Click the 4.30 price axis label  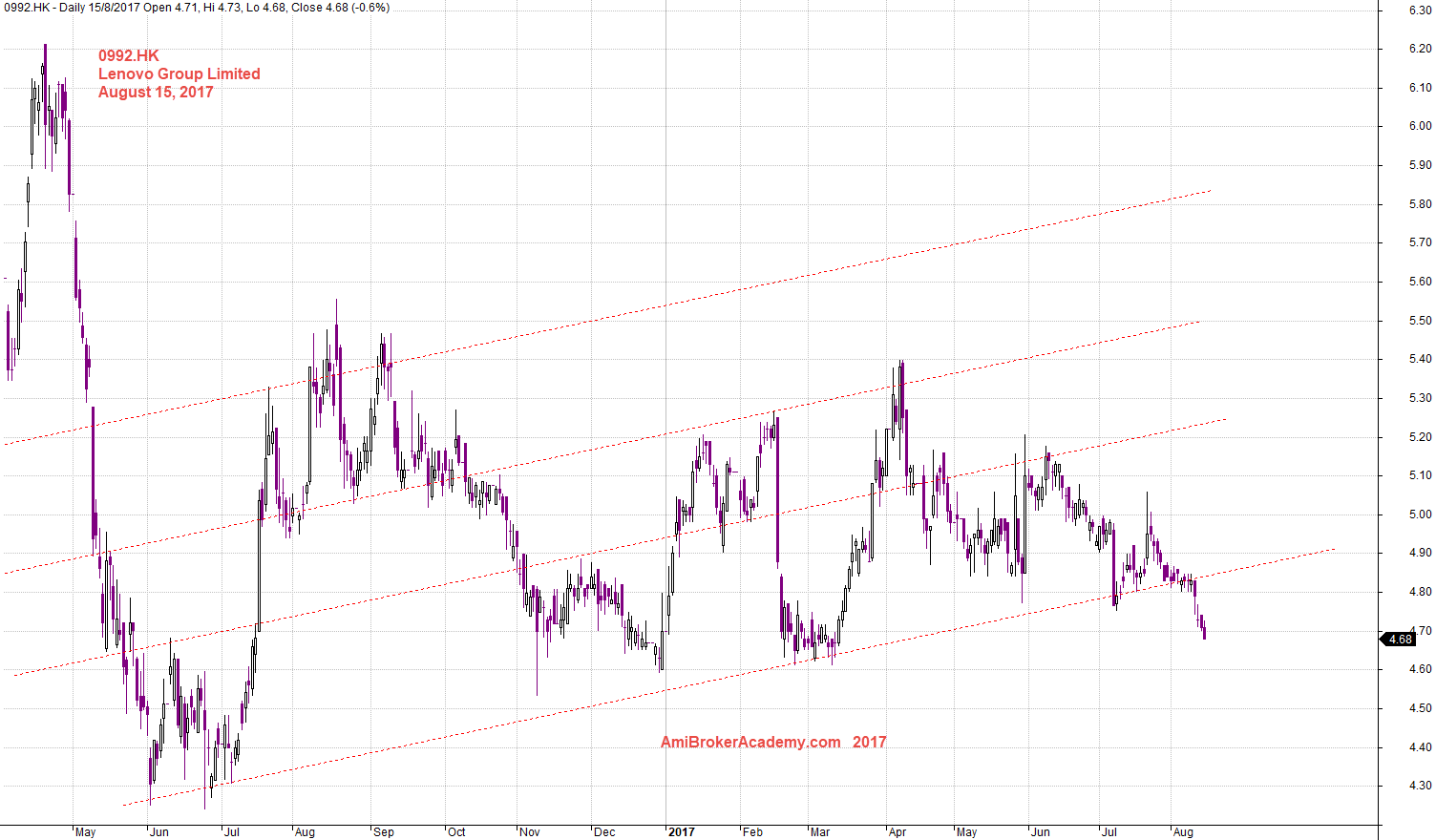click(x=1420, y=786)
